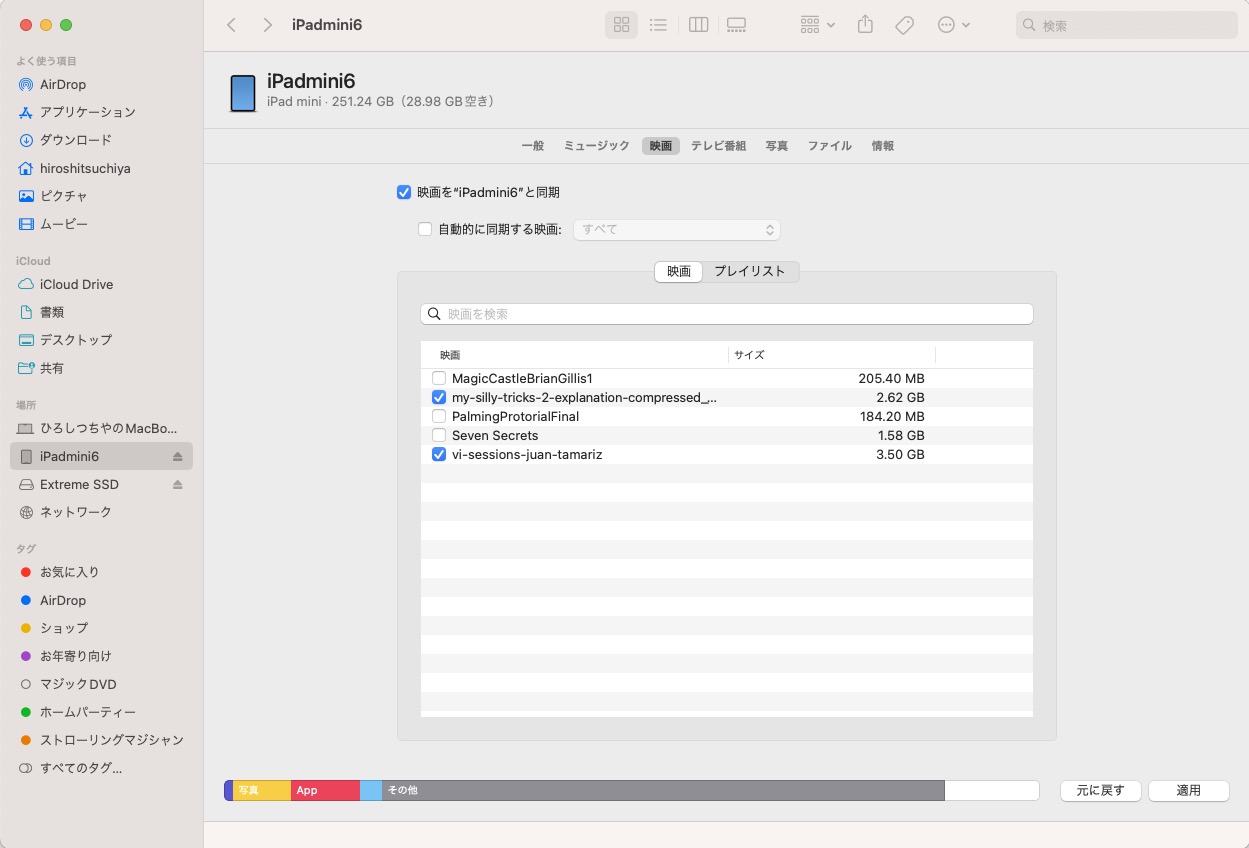Eject the Extreme SSD drive

pyautogui.click(x=178, y=485)
